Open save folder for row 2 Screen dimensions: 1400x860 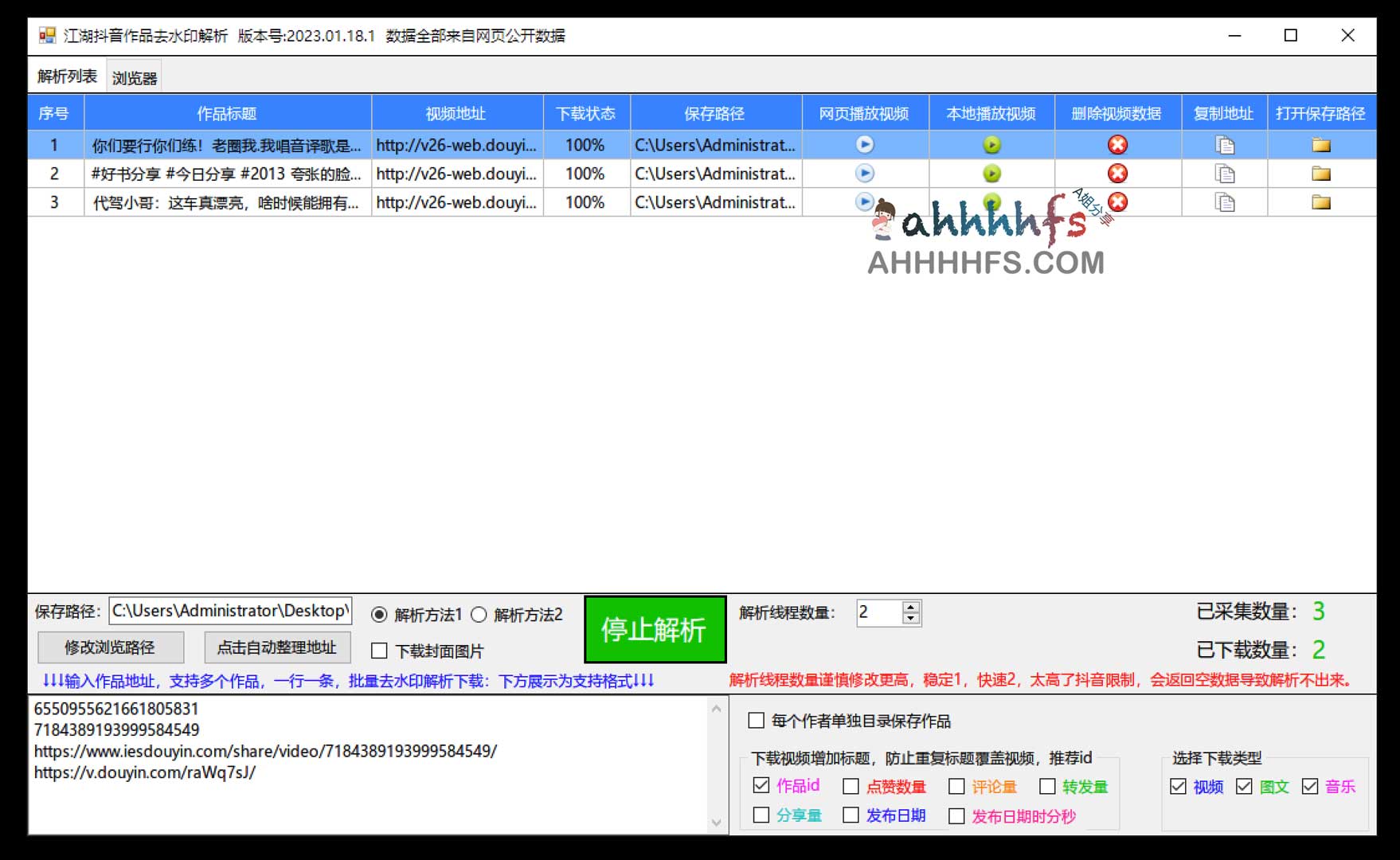(1321, 174)
